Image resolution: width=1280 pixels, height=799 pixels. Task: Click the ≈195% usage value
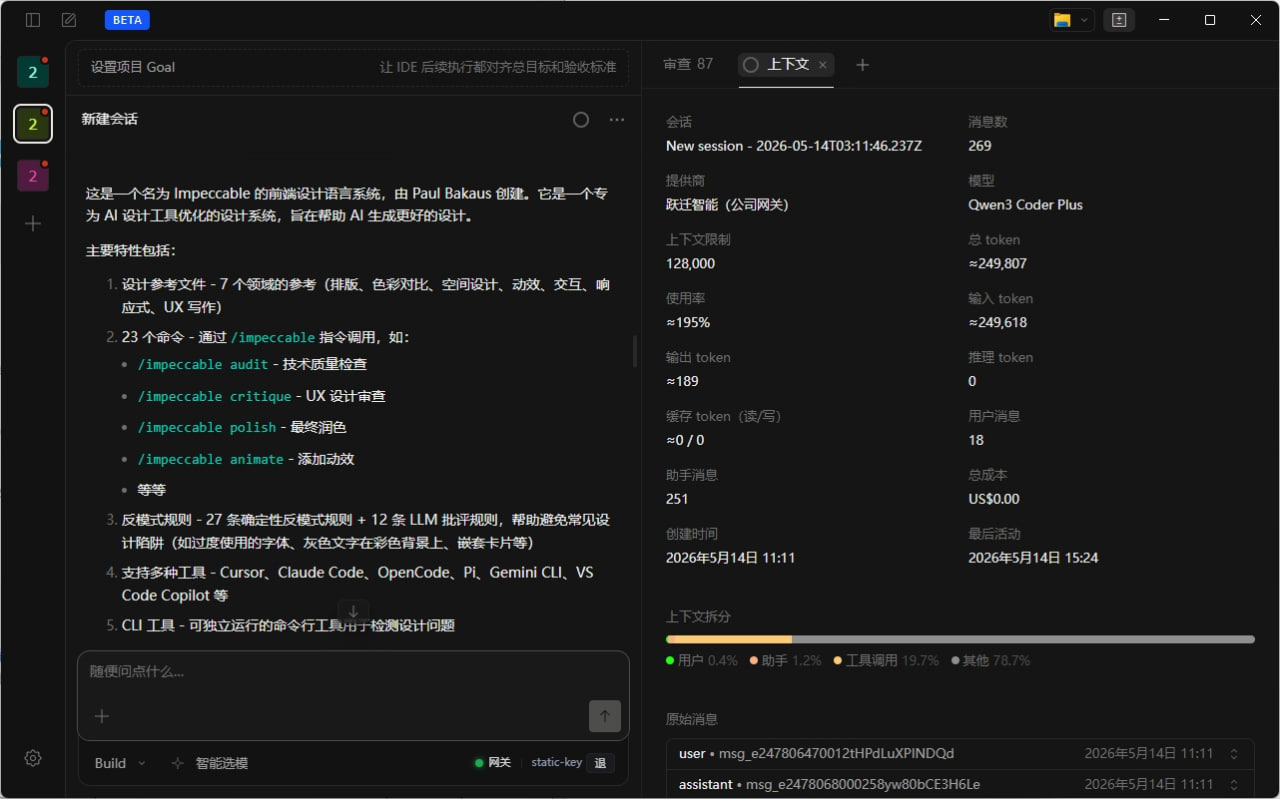688,322
